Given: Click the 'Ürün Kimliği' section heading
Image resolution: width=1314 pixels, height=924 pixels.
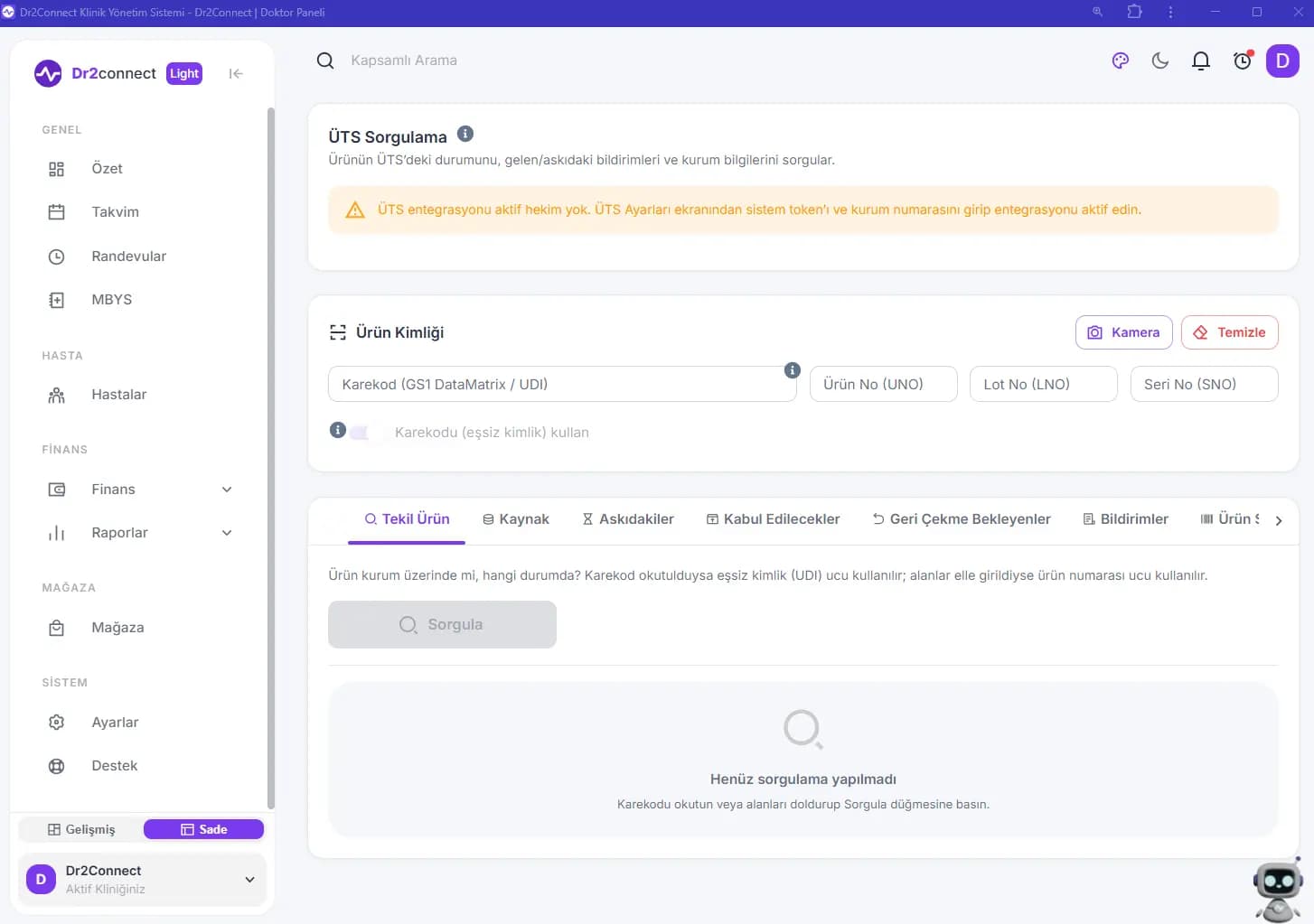Looking at the screenshot, I should [400, 332].
